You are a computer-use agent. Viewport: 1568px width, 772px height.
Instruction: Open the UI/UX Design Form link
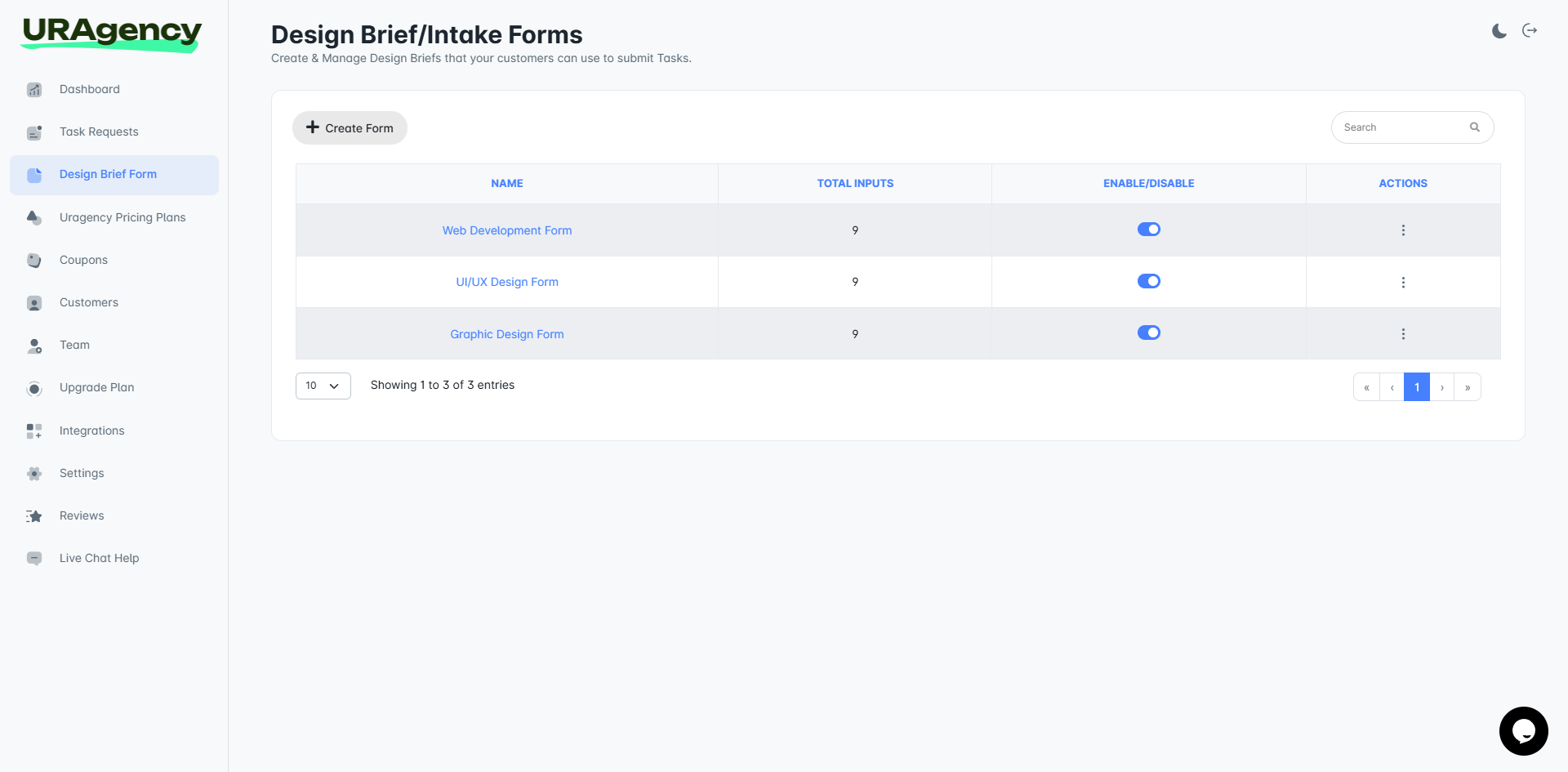tap(506, 281)
